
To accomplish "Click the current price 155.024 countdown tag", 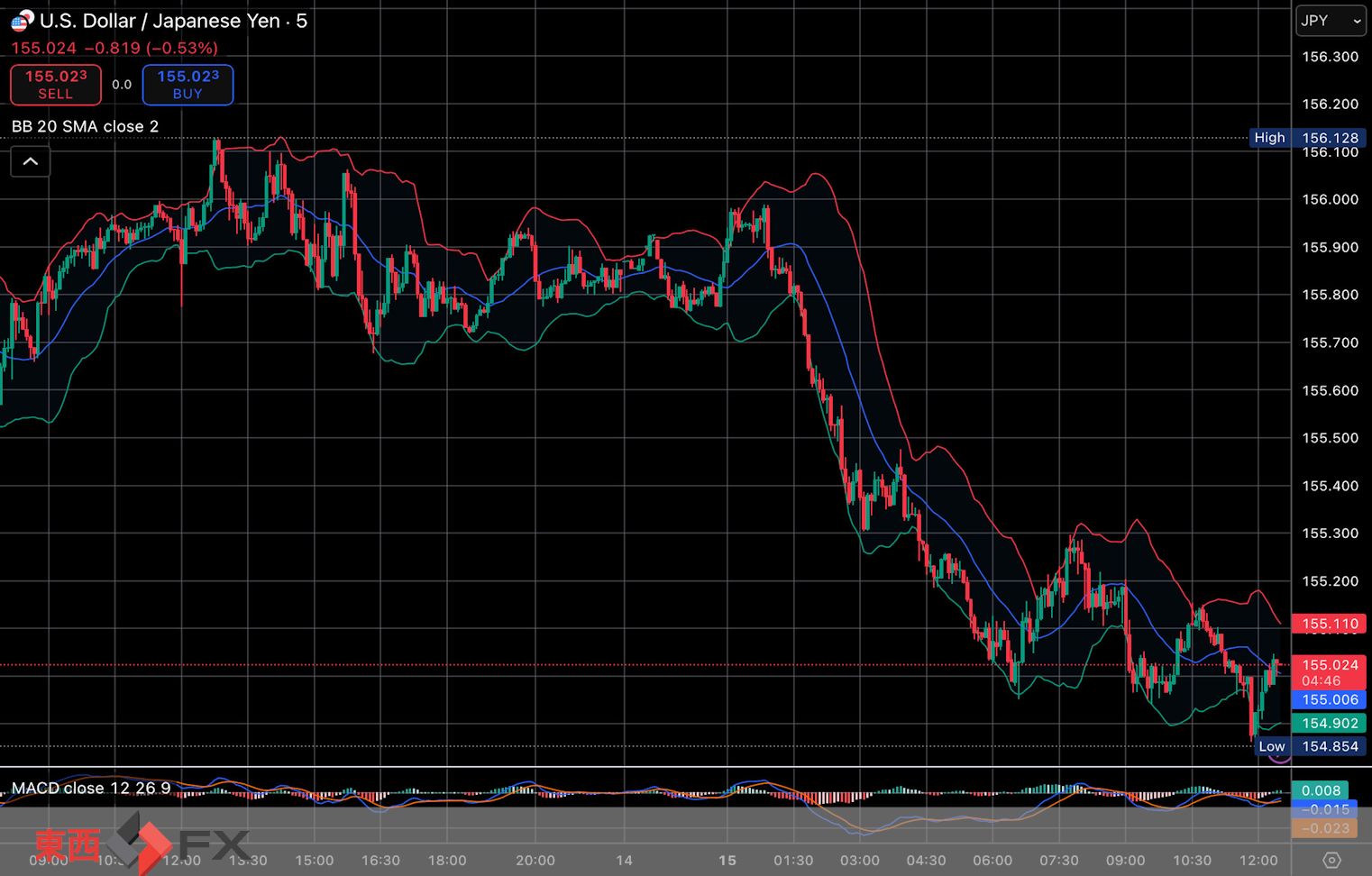I will click(1330, 672).
